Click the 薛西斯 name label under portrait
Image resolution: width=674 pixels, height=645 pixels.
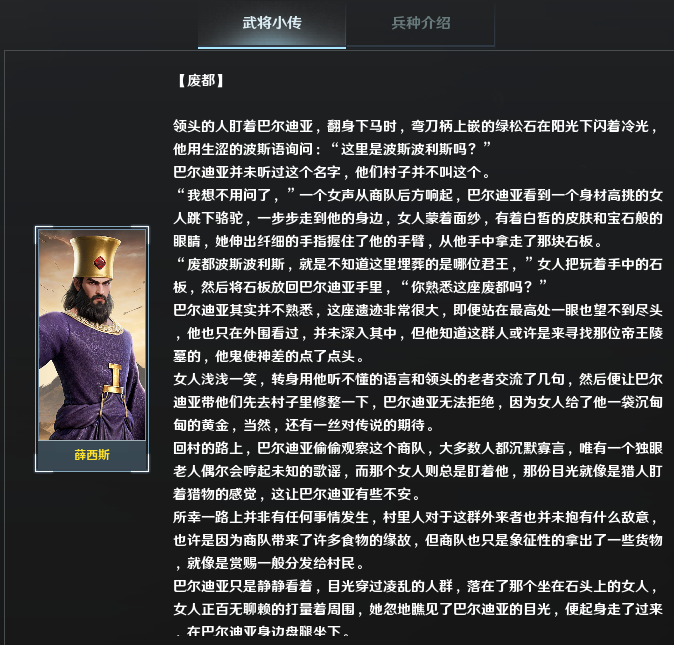coord(92,455)
